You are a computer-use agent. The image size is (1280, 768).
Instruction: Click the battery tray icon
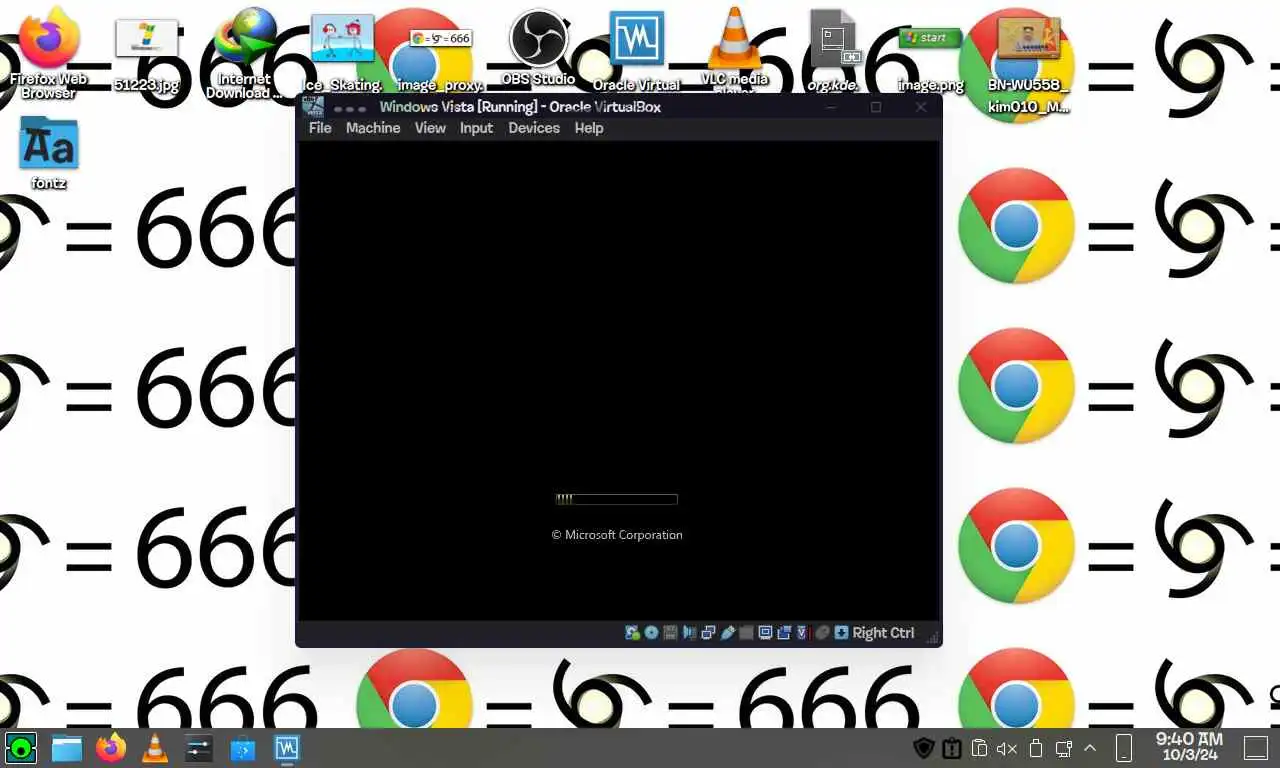1036,748
